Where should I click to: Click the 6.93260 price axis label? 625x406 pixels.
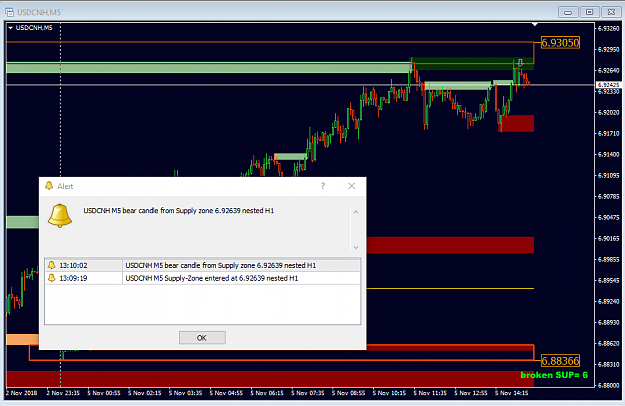click(x=609, y=28)
